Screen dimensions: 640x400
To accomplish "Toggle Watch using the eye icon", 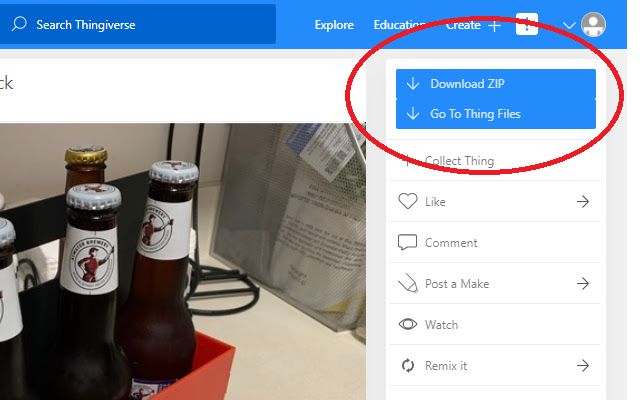I will [407, 325].
